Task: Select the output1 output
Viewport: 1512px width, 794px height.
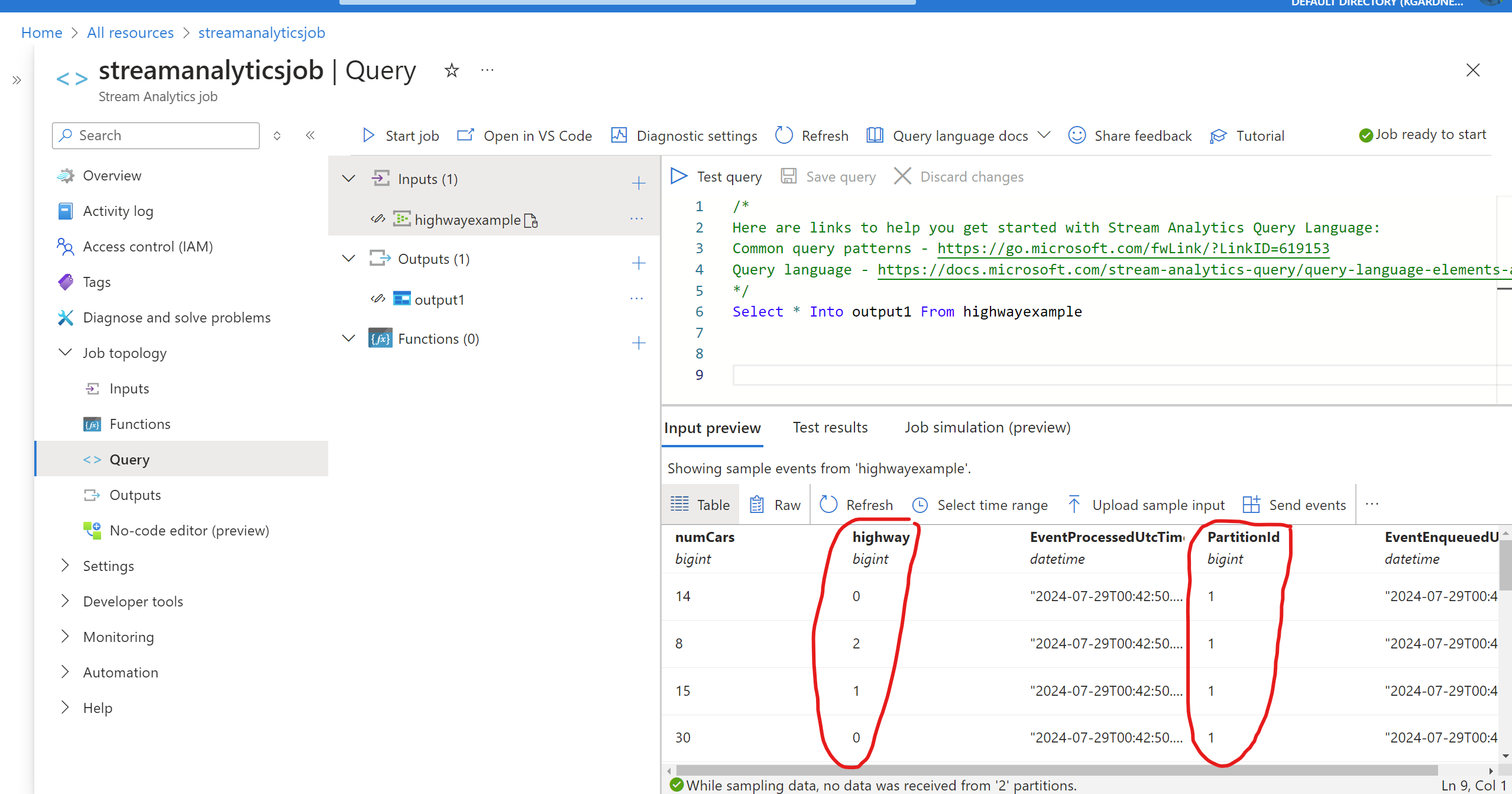Action: [439, 300]
